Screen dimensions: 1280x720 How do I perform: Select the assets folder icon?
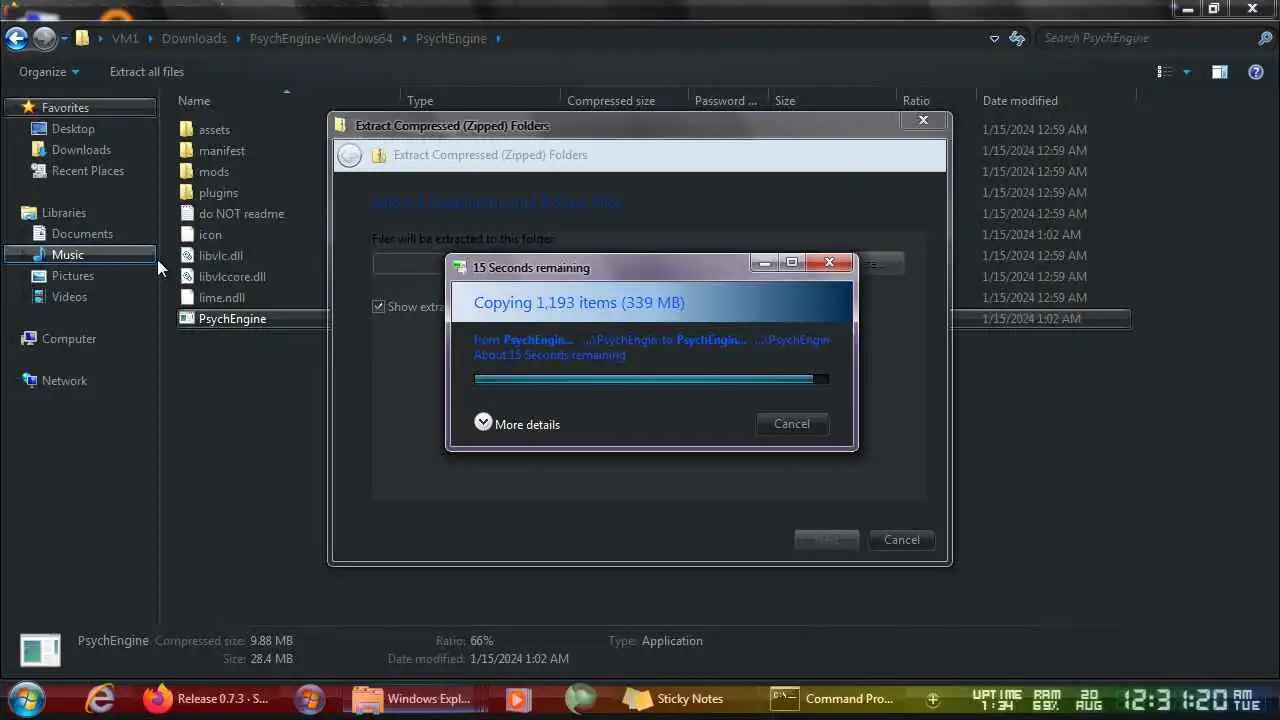[187, 129]
